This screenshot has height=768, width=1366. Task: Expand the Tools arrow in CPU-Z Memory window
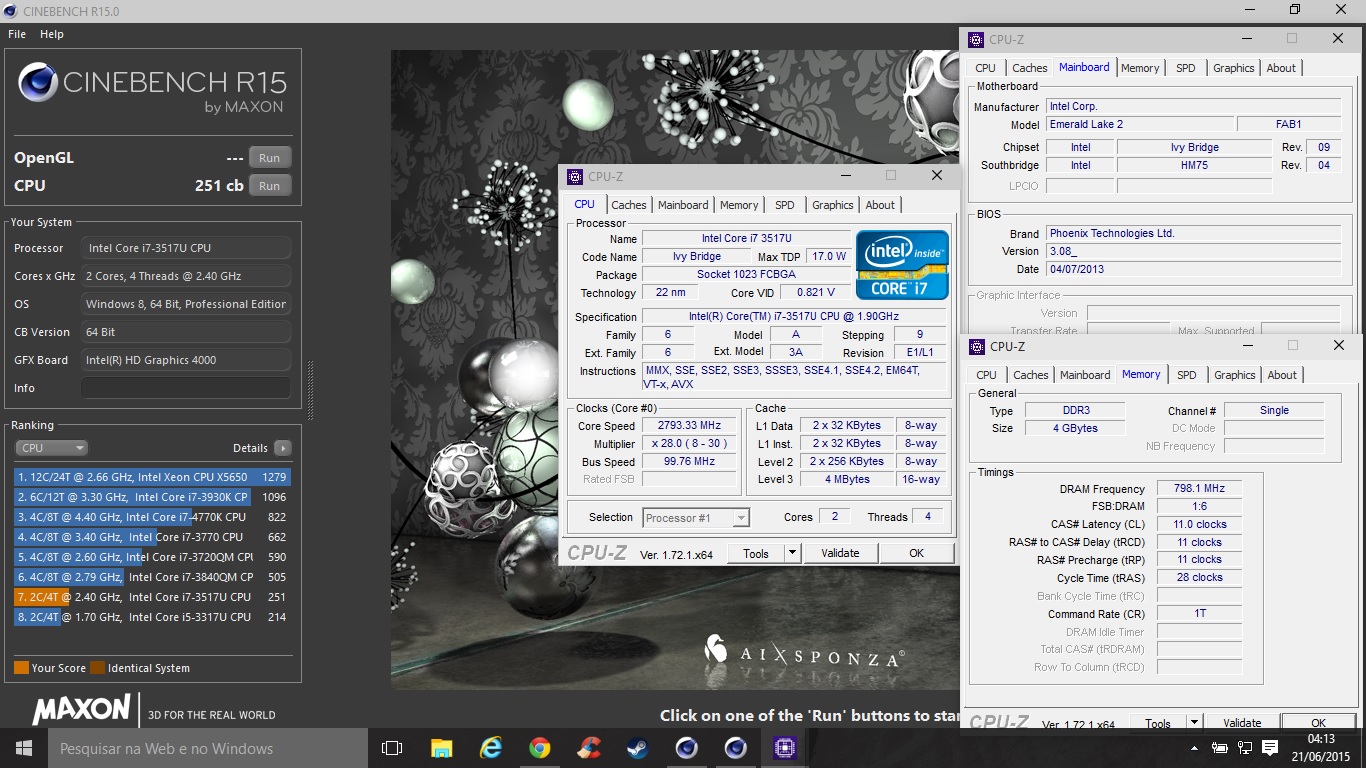click(1194, 722)
